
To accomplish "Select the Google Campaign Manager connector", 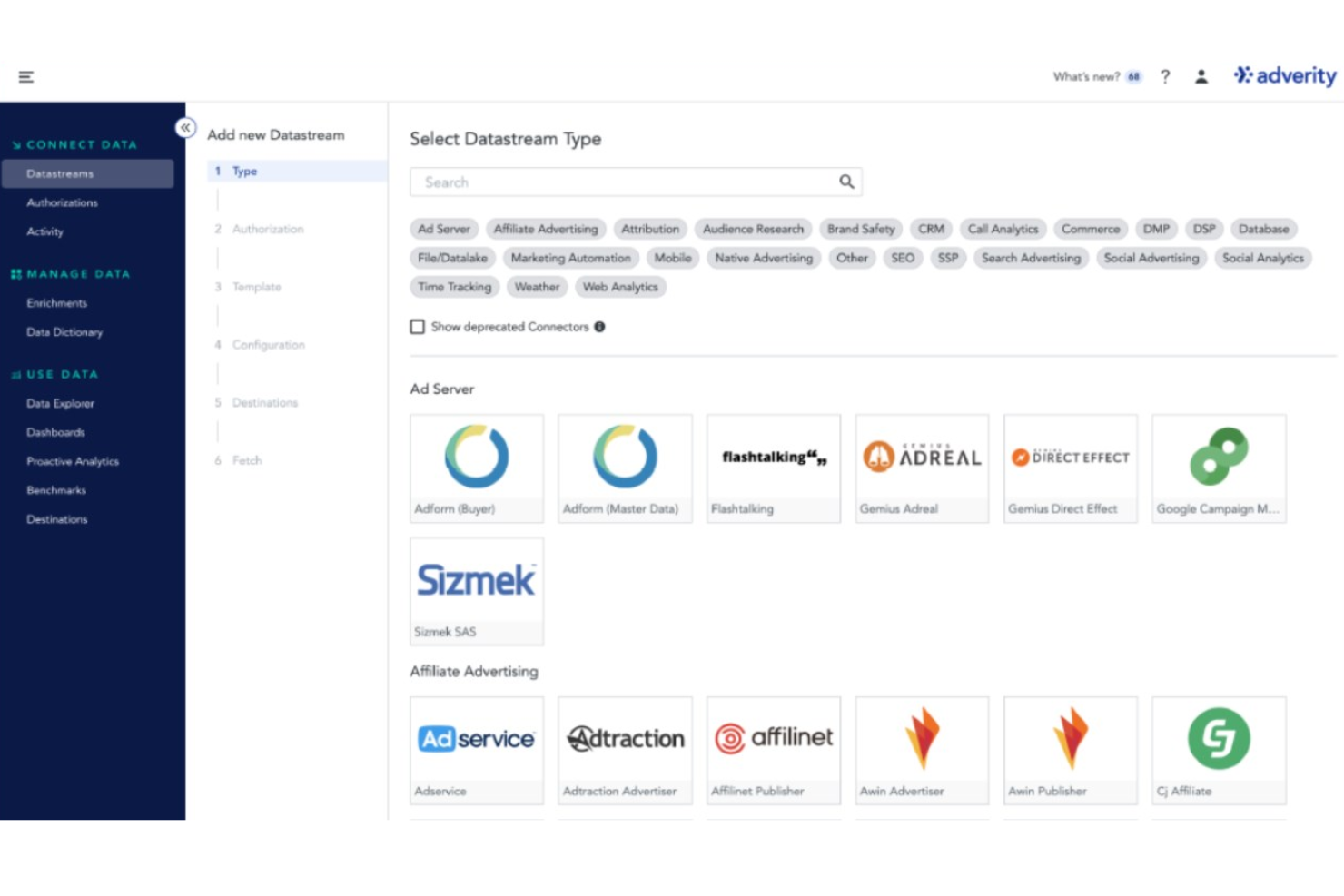I will click(1219, 468).
